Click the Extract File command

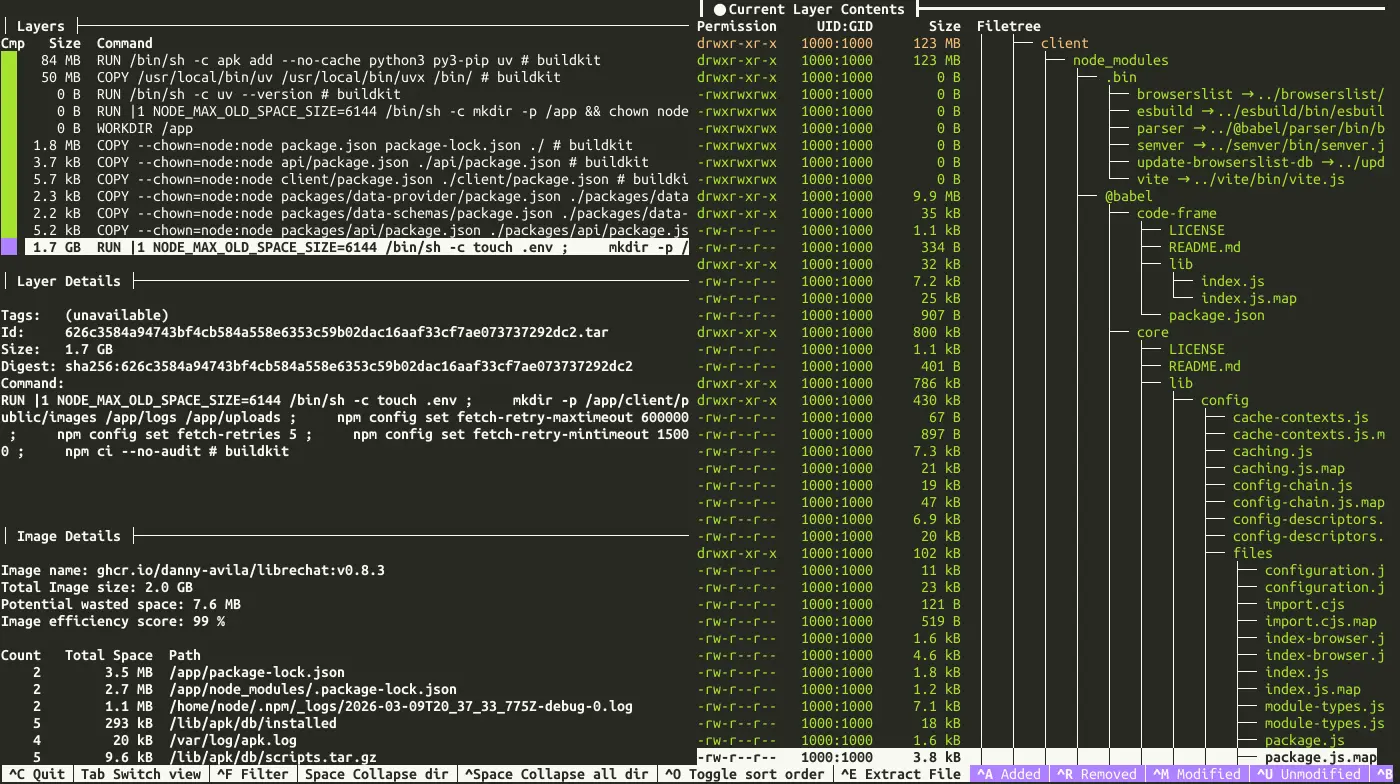tap(902, 774)
